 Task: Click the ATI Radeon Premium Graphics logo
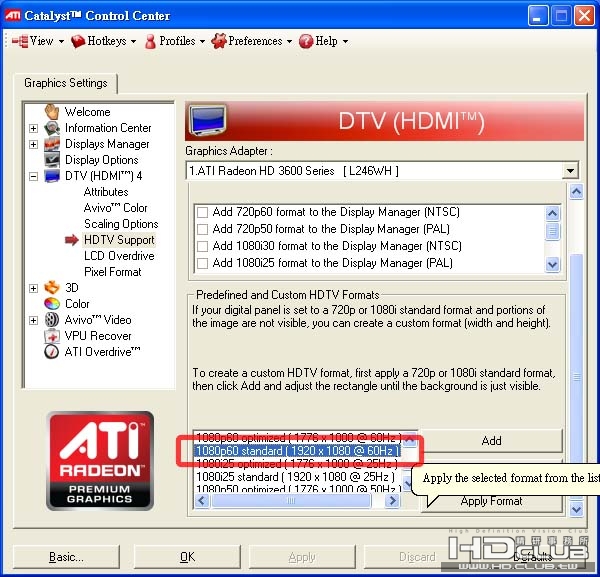100,461
